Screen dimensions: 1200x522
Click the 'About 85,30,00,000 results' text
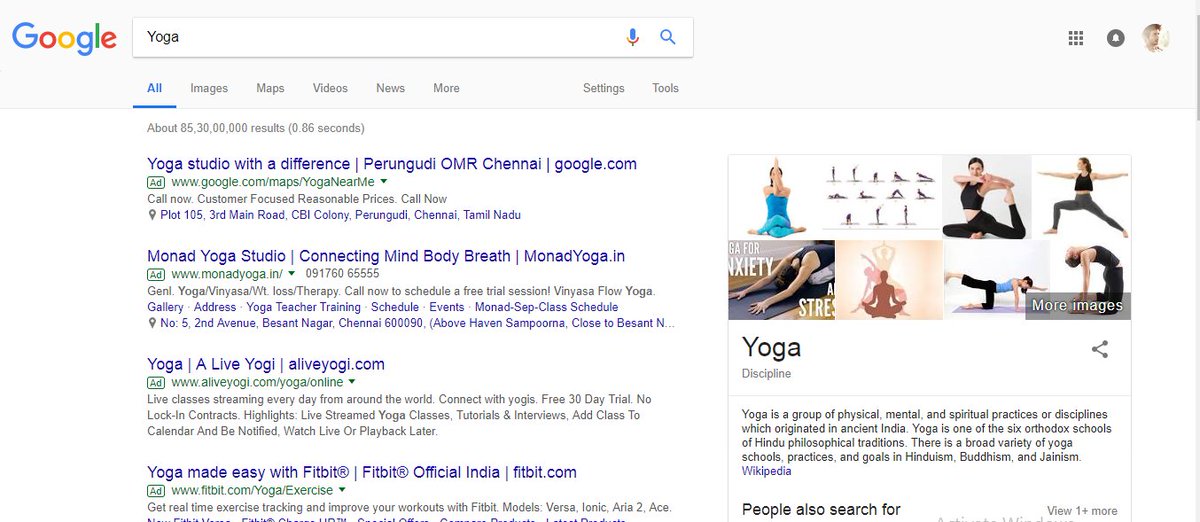256,128
